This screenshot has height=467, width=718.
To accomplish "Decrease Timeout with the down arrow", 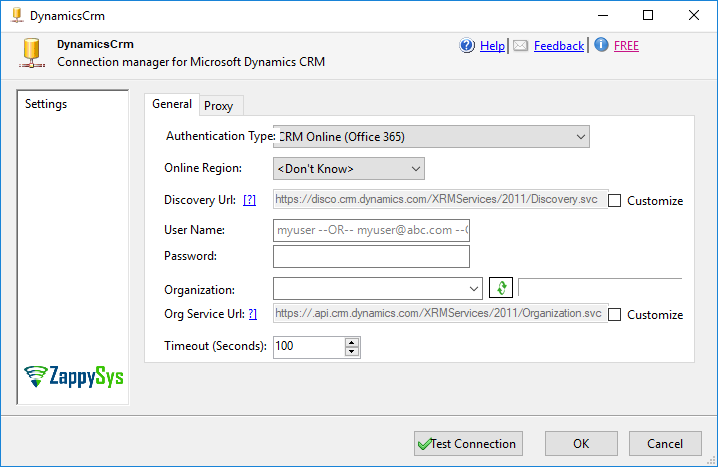I will click(x=352, y=352).
